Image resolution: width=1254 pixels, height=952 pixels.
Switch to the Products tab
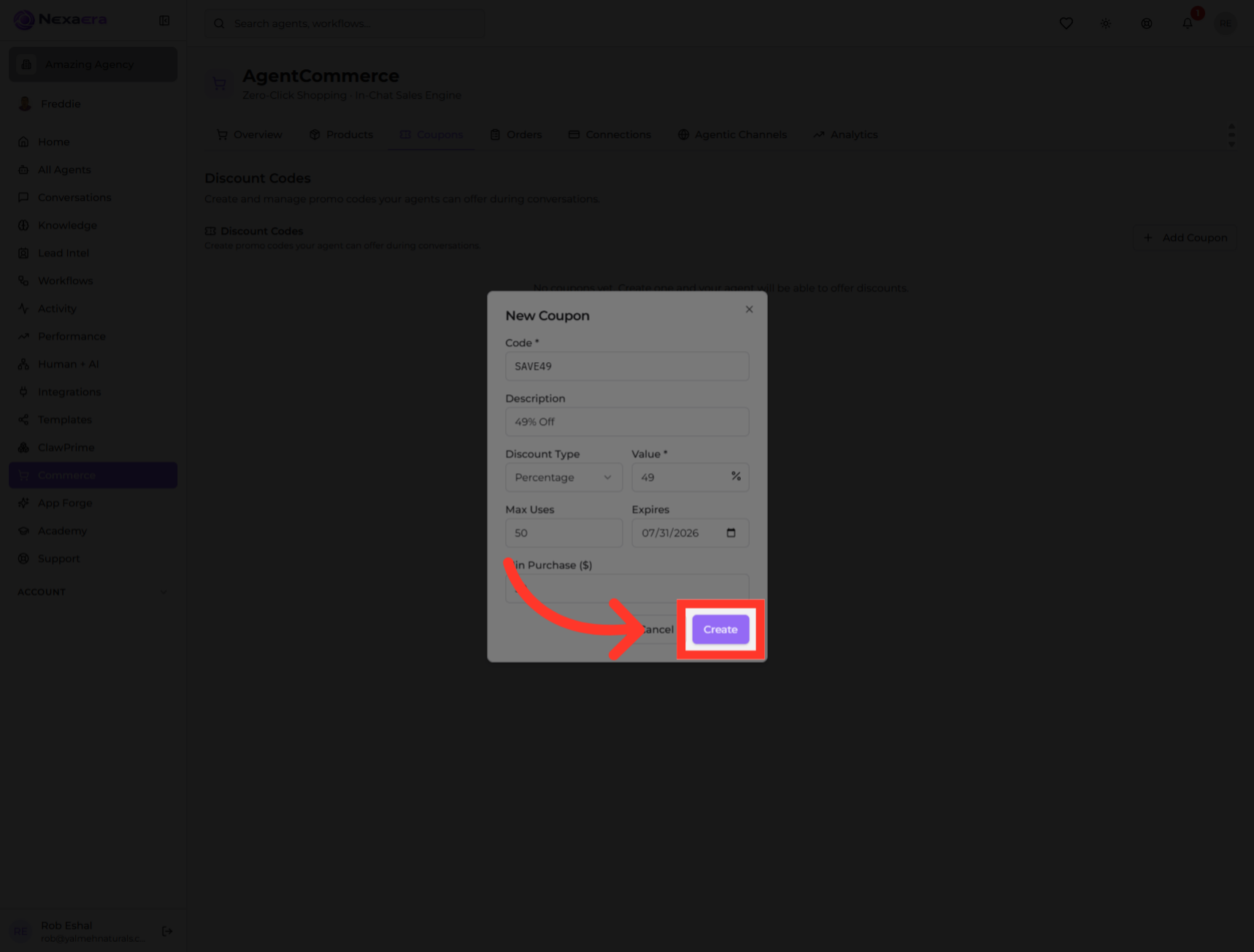tap(341, 135)
